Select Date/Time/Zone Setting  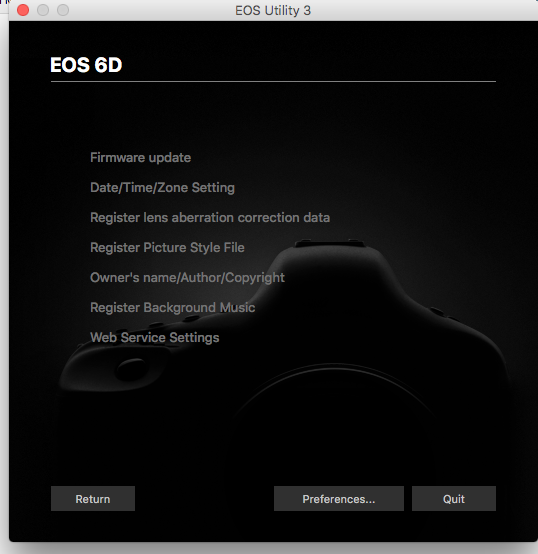pos(162,188)
